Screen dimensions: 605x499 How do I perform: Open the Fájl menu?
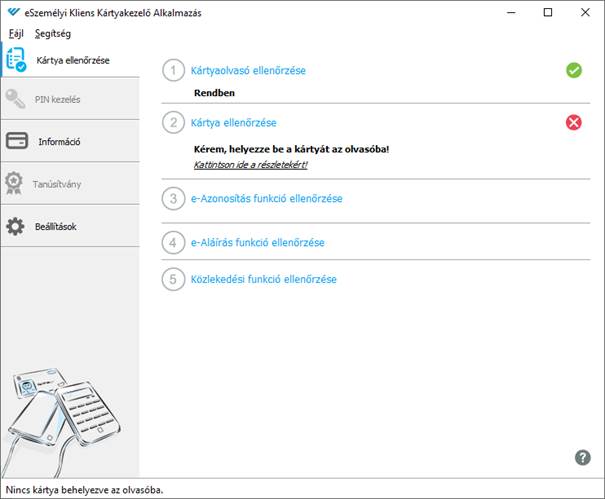(x=16, y=34)
